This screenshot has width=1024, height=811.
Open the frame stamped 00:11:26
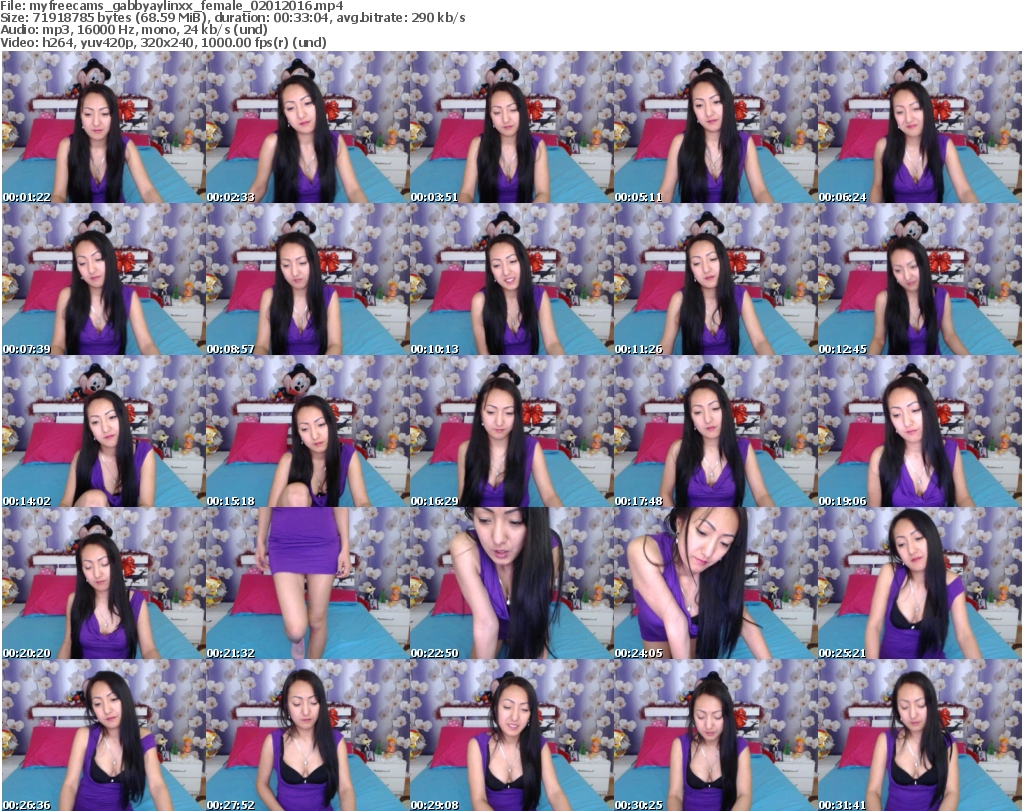[x=715, y=279]
